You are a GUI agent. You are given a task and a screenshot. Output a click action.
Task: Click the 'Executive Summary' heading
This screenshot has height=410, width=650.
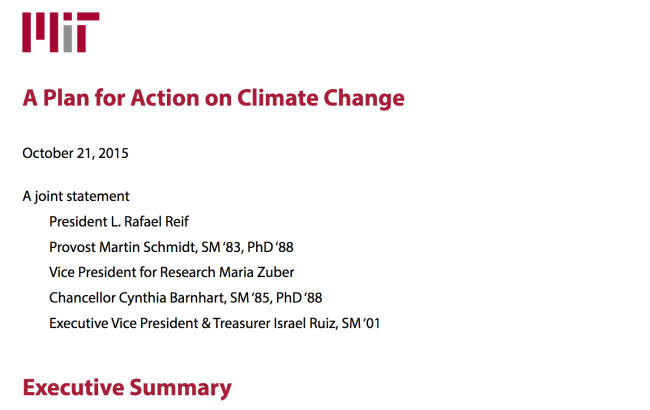[x=127, y=388]
